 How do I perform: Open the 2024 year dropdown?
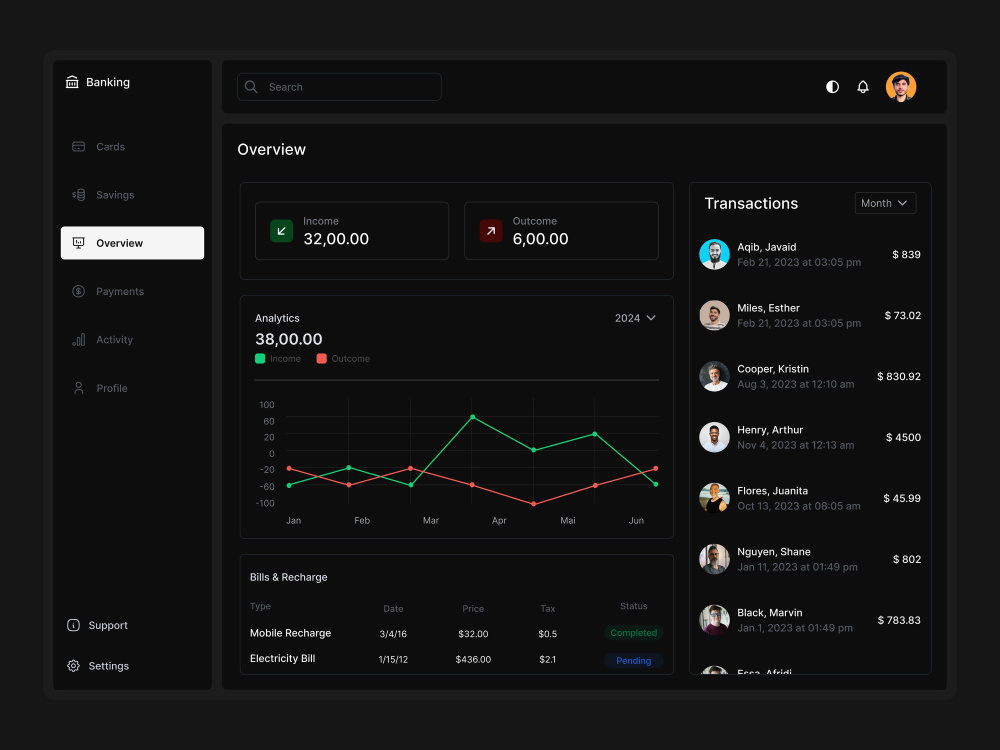click(x=635, y=318)
